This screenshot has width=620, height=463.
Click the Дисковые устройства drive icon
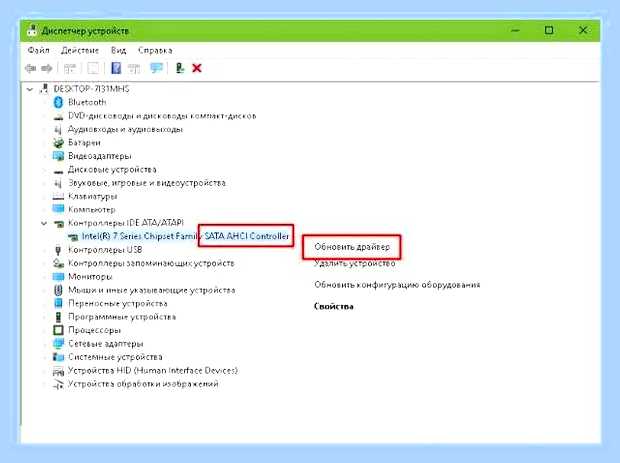tap(58, 171)
